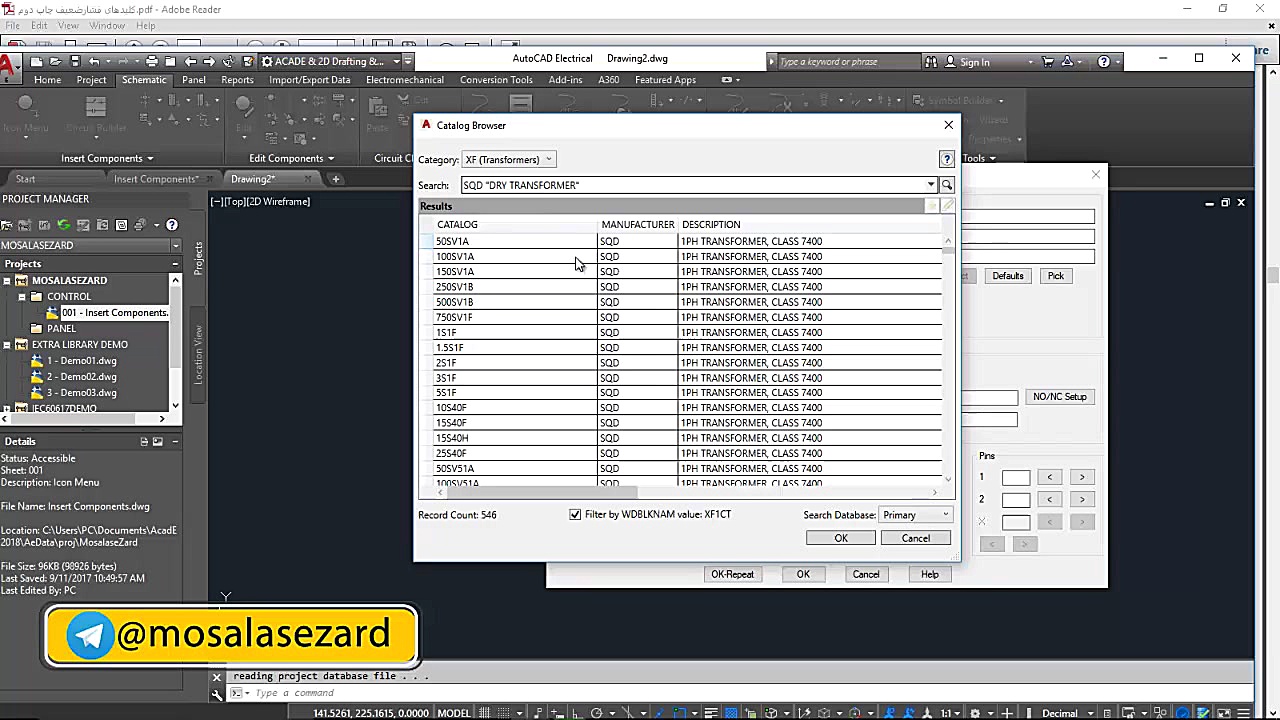Click the Print icon in quick access toolbar
Viewport: 1280px width, 720px height.
coord(152,61)
